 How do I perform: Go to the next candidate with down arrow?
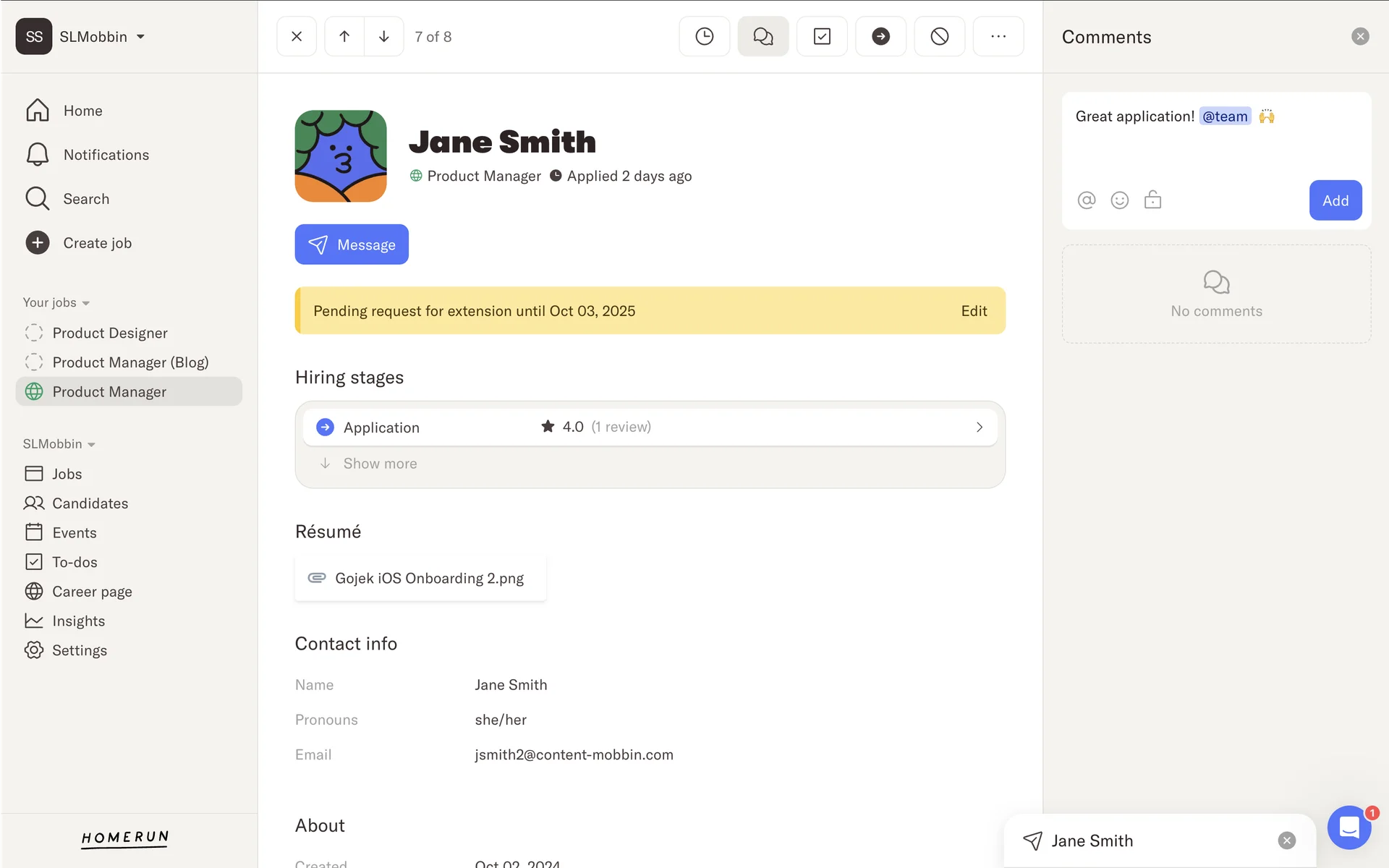384,36
